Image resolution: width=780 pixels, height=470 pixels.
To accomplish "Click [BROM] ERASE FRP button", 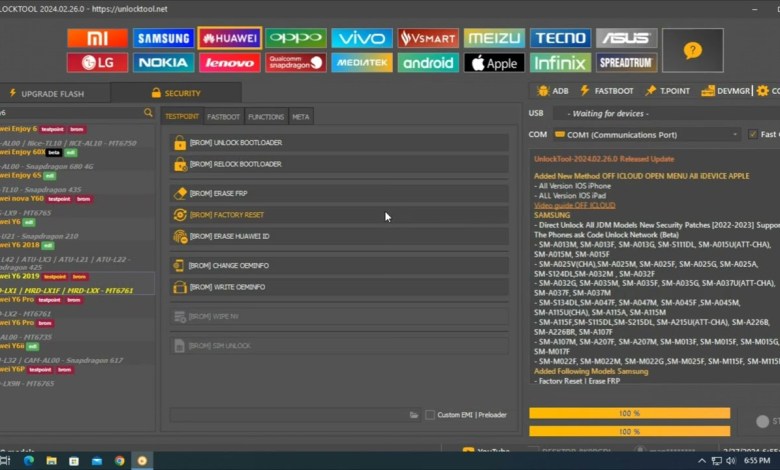I will pos(338,193).
